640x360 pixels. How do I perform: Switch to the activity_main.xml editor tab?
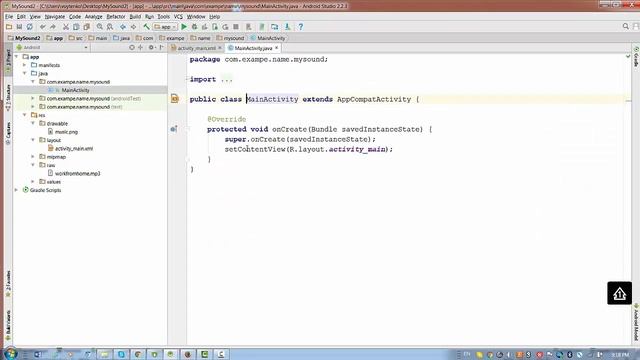tap(196, 48)
